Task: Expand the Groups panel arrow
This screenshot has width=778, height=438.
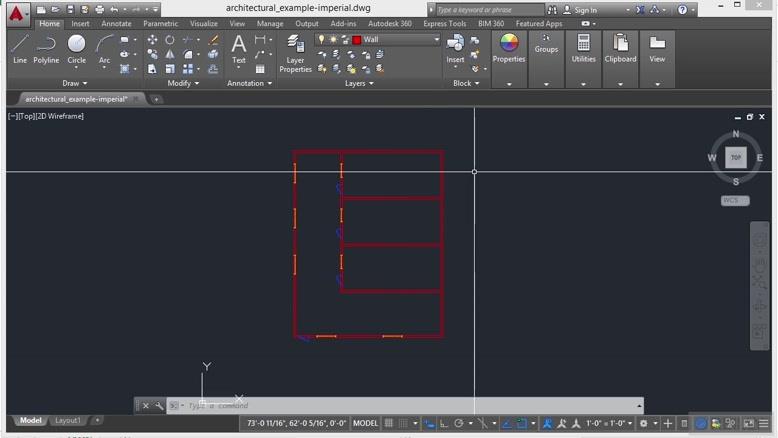Action: pos(546,84)
